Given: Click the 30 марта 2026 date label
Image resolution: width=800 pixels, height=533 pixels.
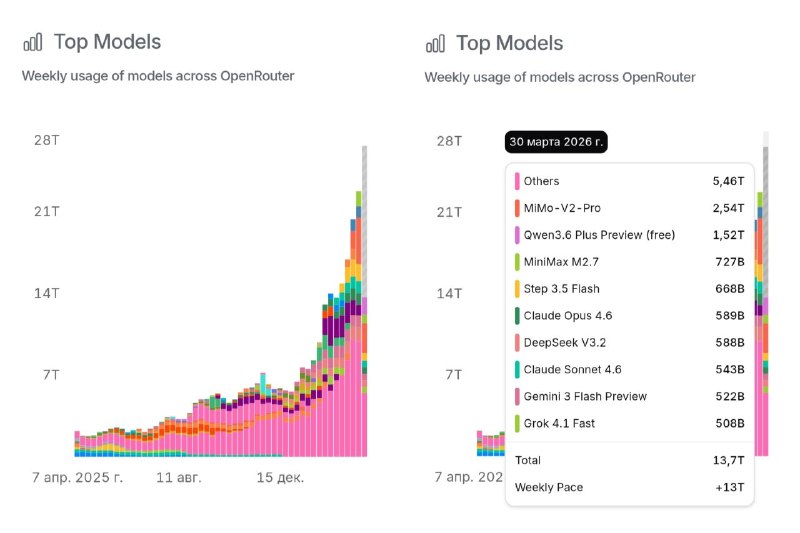Looking at the screenshot, I should pyautogui.click(x=555, y=141).
